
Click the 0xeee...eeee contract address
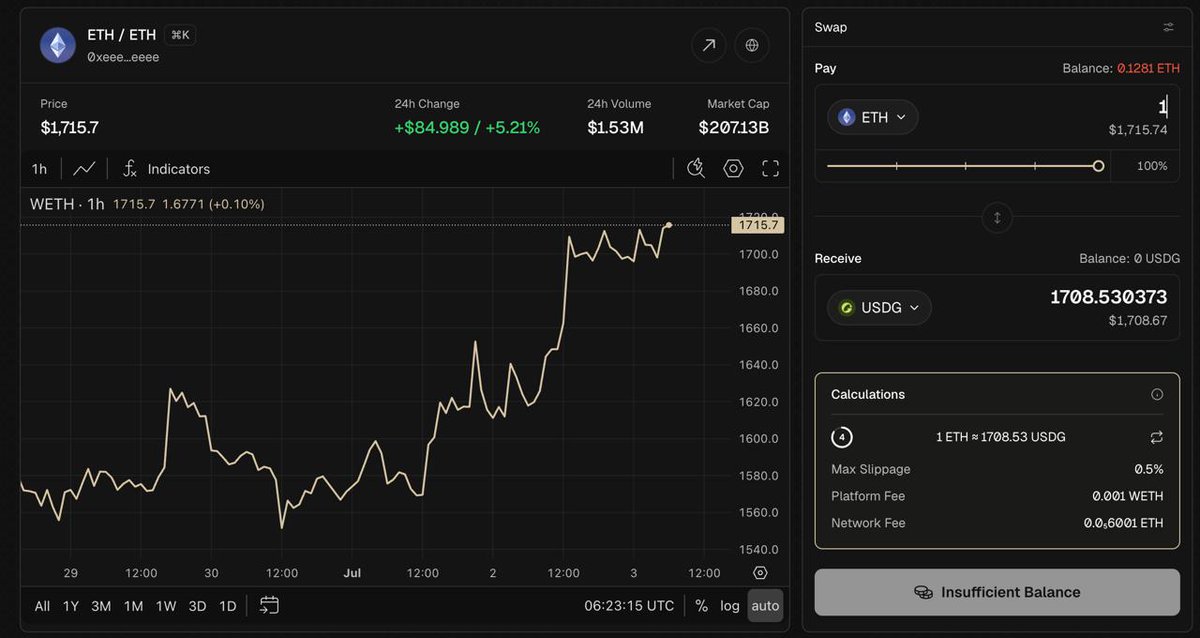coord(123,57)
